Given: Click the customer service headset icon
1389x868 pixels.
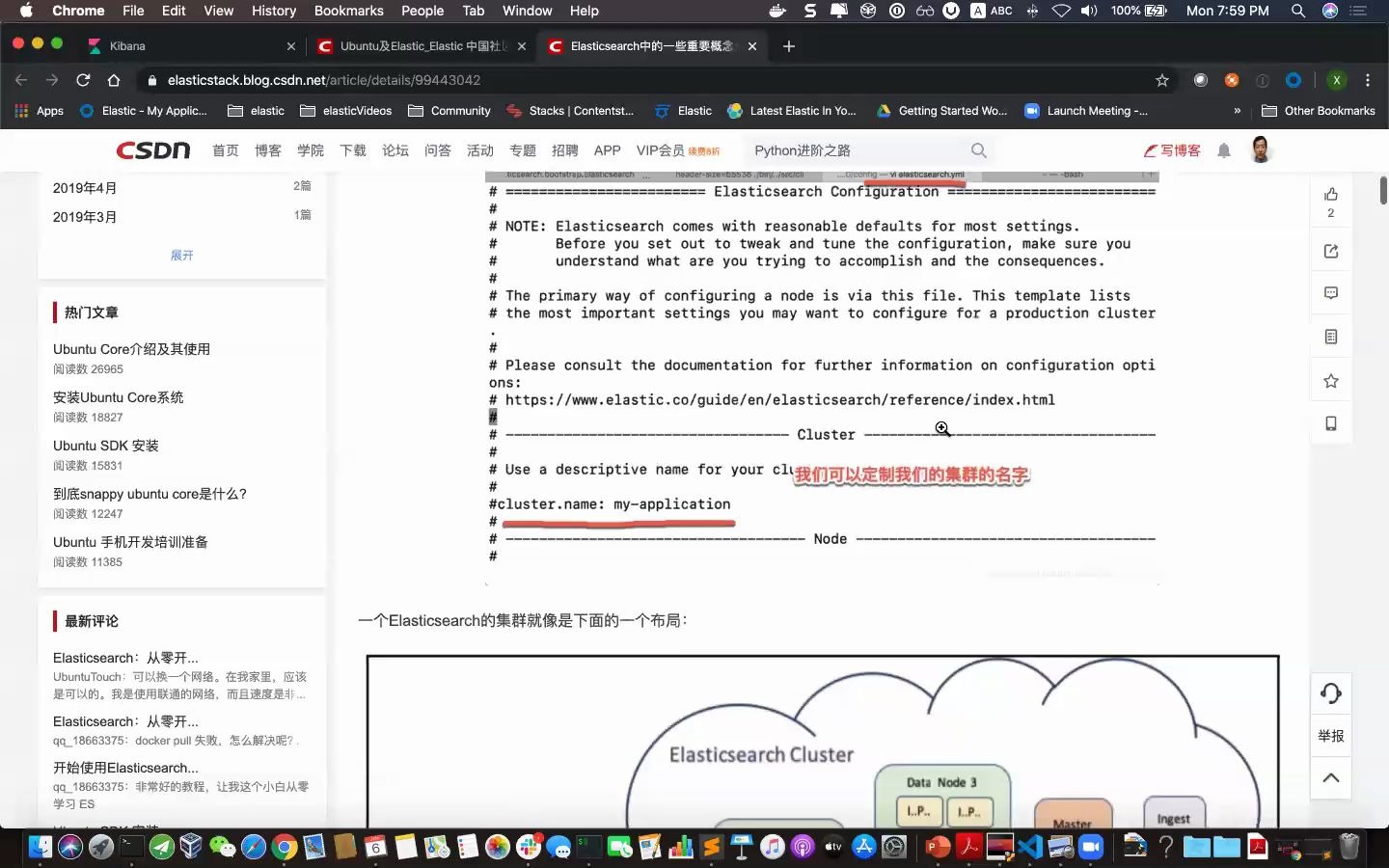Looking at the screenshot, I should tap(1331, 693).
